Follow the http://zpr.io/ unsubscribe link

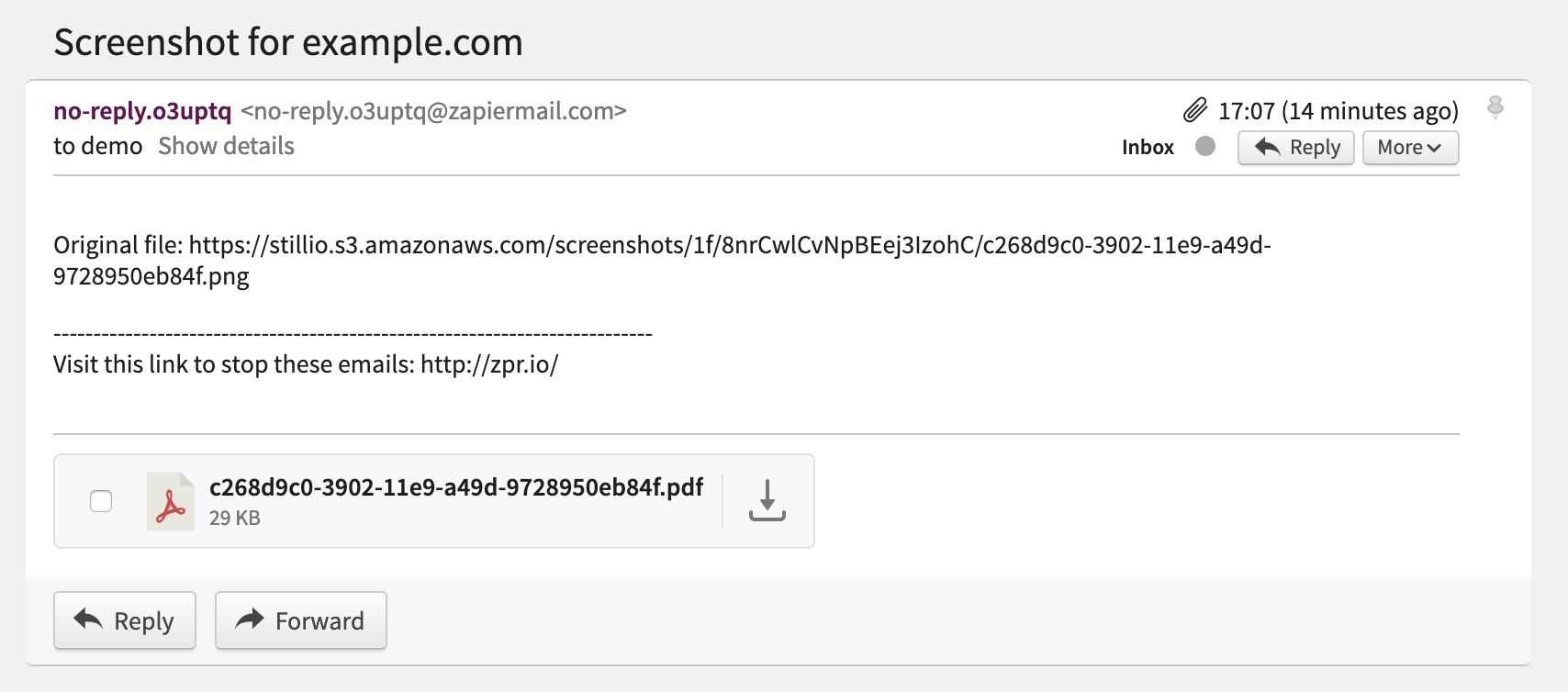(x=489, y=364)
